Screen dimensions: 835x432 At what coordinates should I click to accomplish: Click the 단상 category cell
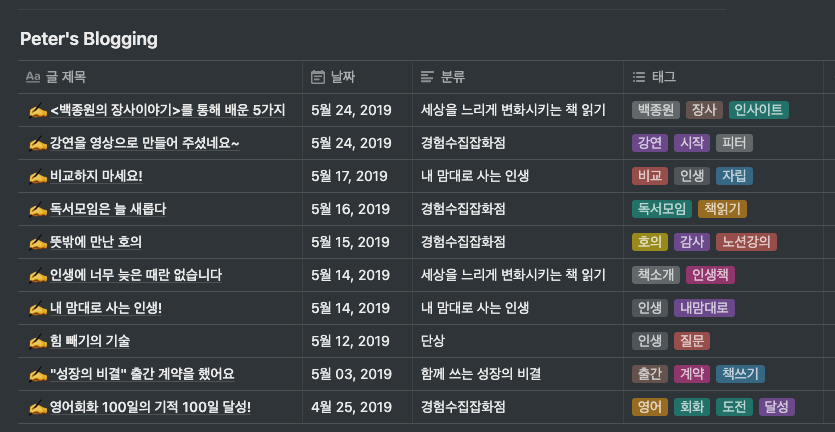coord(518,341)
